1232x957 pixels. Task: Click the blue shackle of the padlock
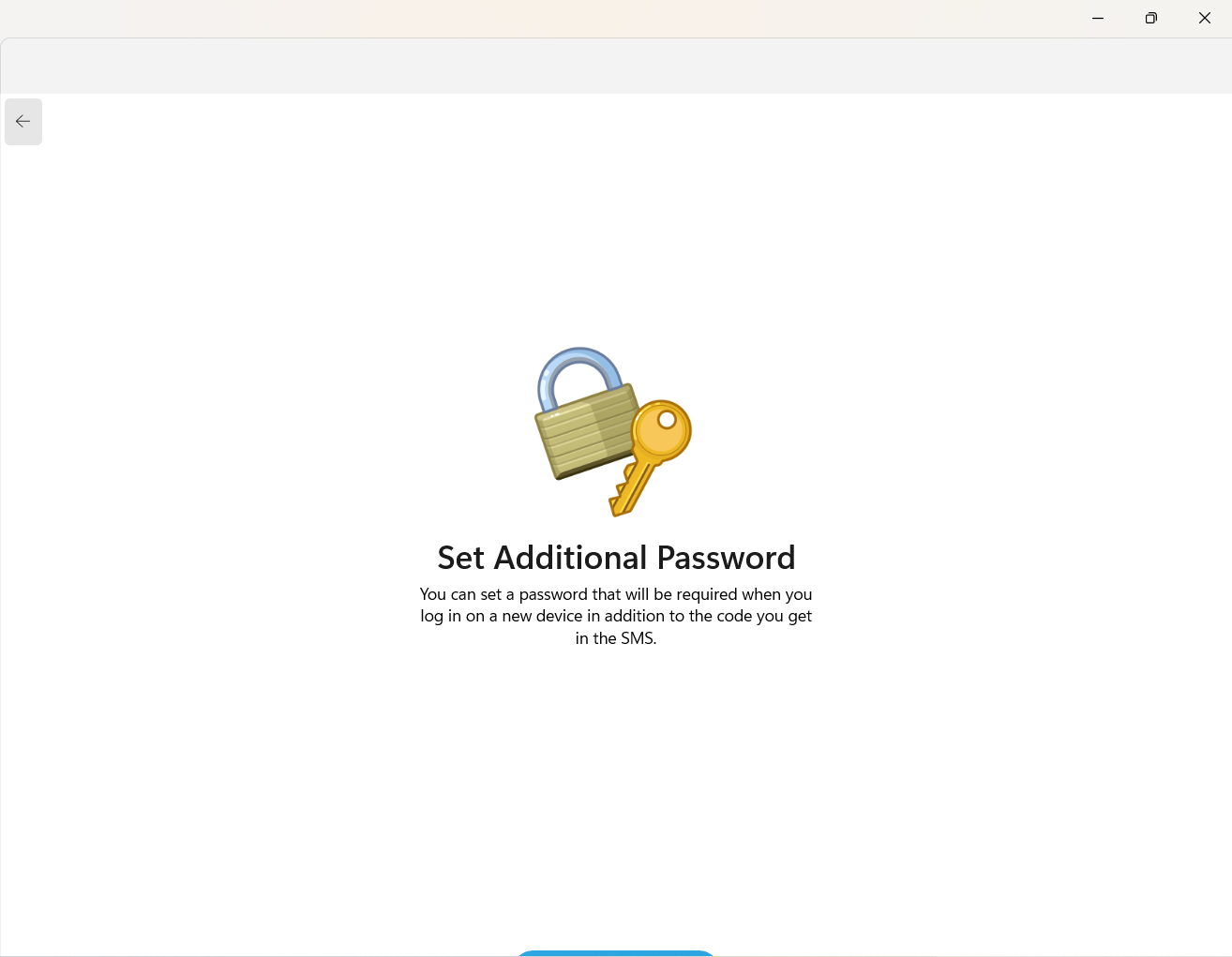578,377
